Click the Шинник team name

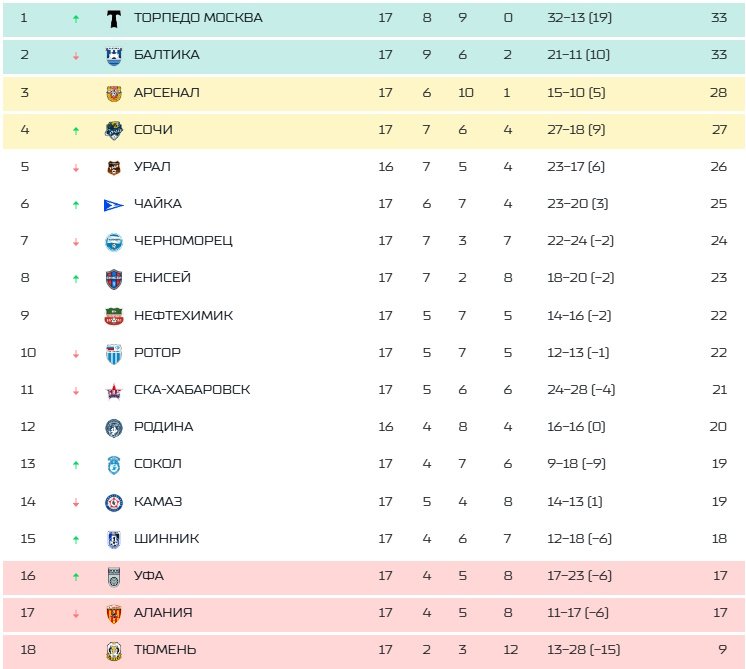point(166,539)
